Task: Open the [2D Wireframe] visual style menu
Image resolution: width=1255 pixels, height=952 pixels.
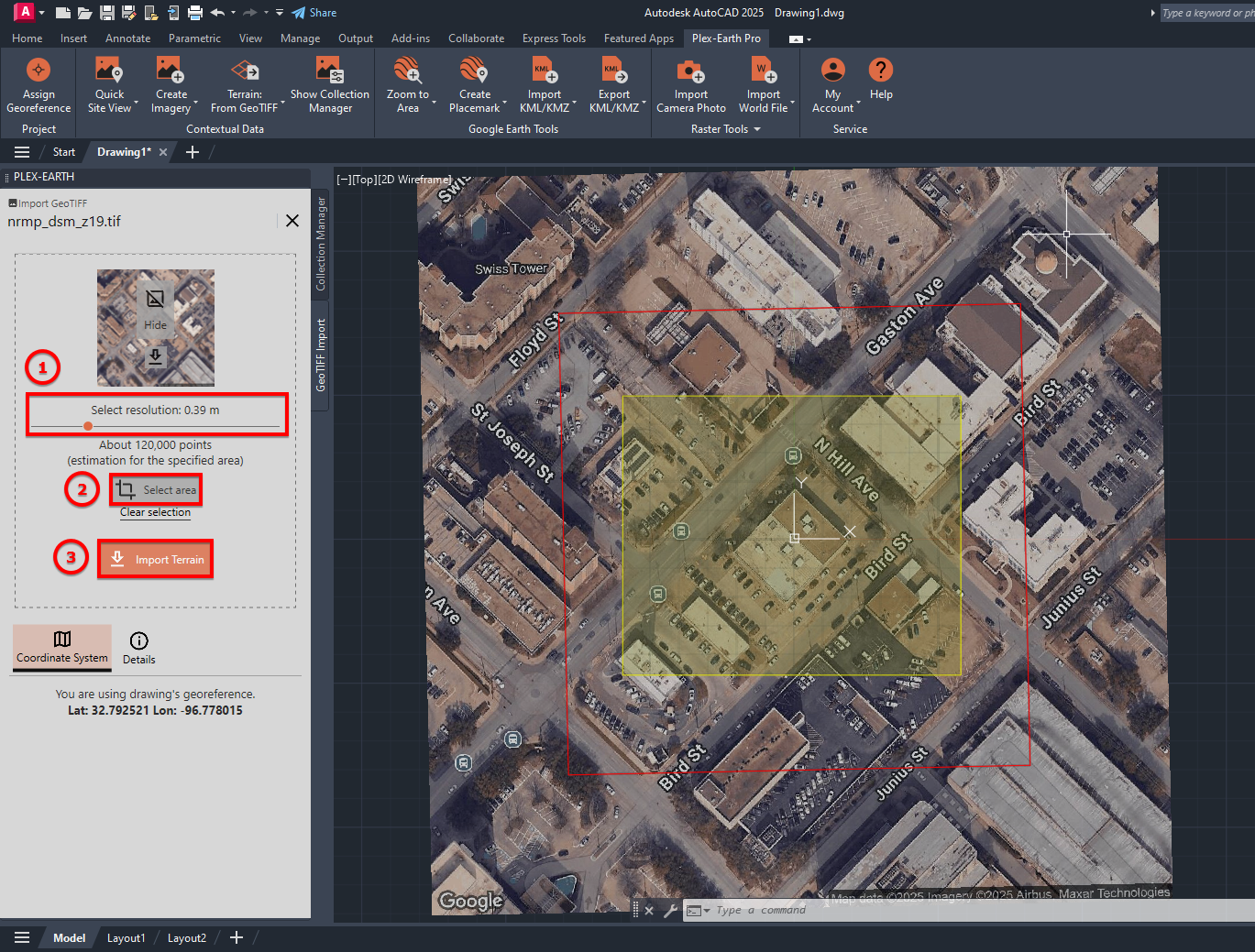Action: (414, 180)
